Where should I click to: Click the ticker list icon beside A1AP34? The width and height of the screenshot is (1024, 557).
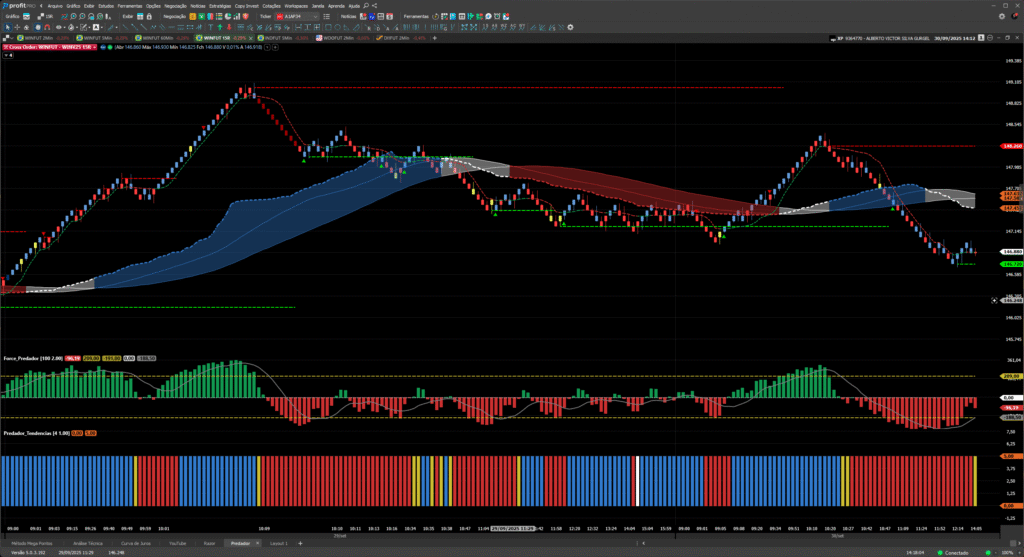[x=328, y=16]
